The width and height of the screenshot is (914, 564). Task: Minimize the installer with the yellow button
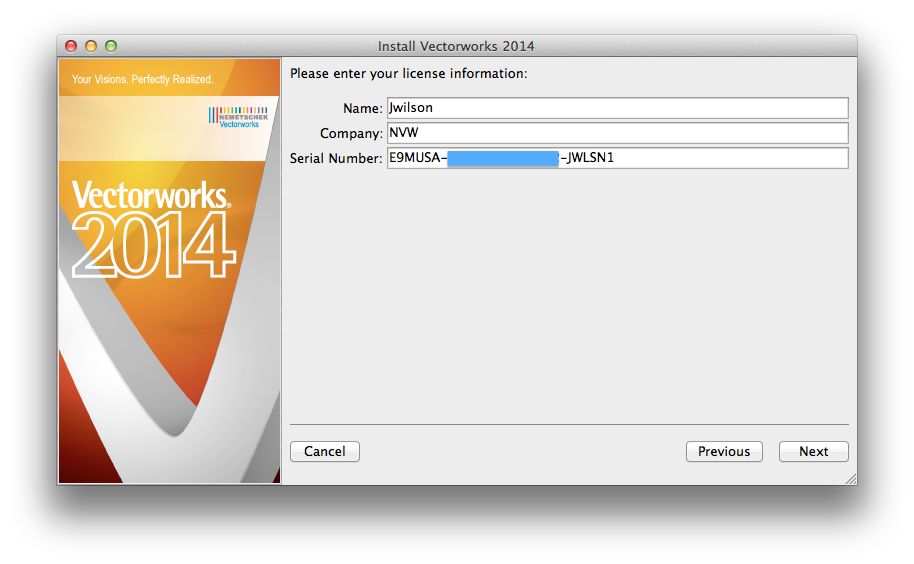(91, 46)
